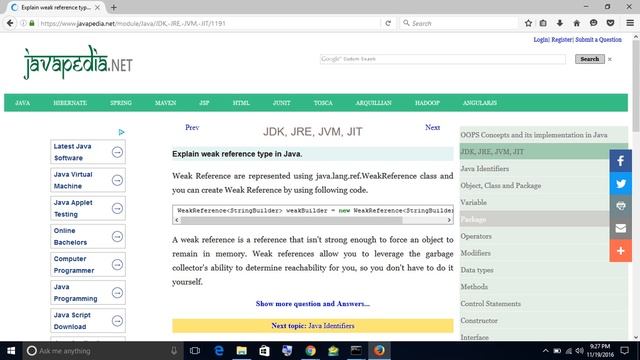Open the Windows Store taskbar icon
This screenshot has height=360, width=640.
pyautogui.click(x=264, y=351)
